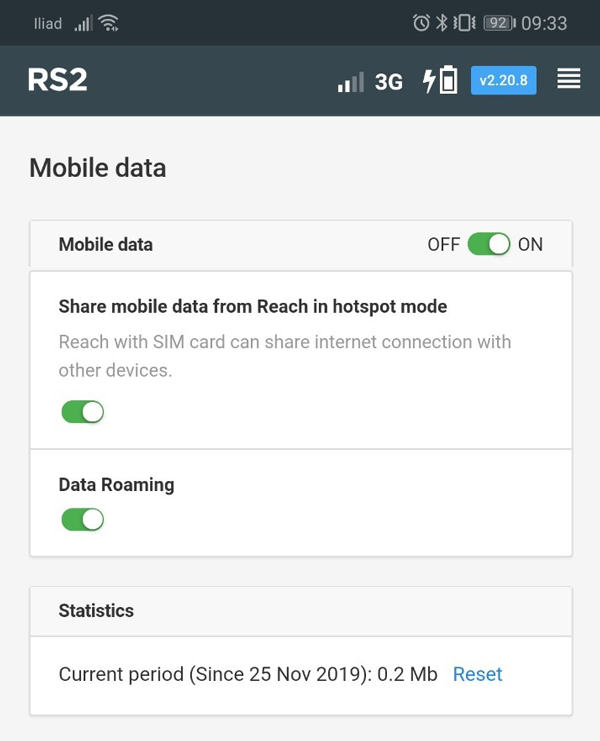Viewport: 600px width, 741px height.
Task: Tap the Bluetooth status icon
Action: (x=441, y=22)
